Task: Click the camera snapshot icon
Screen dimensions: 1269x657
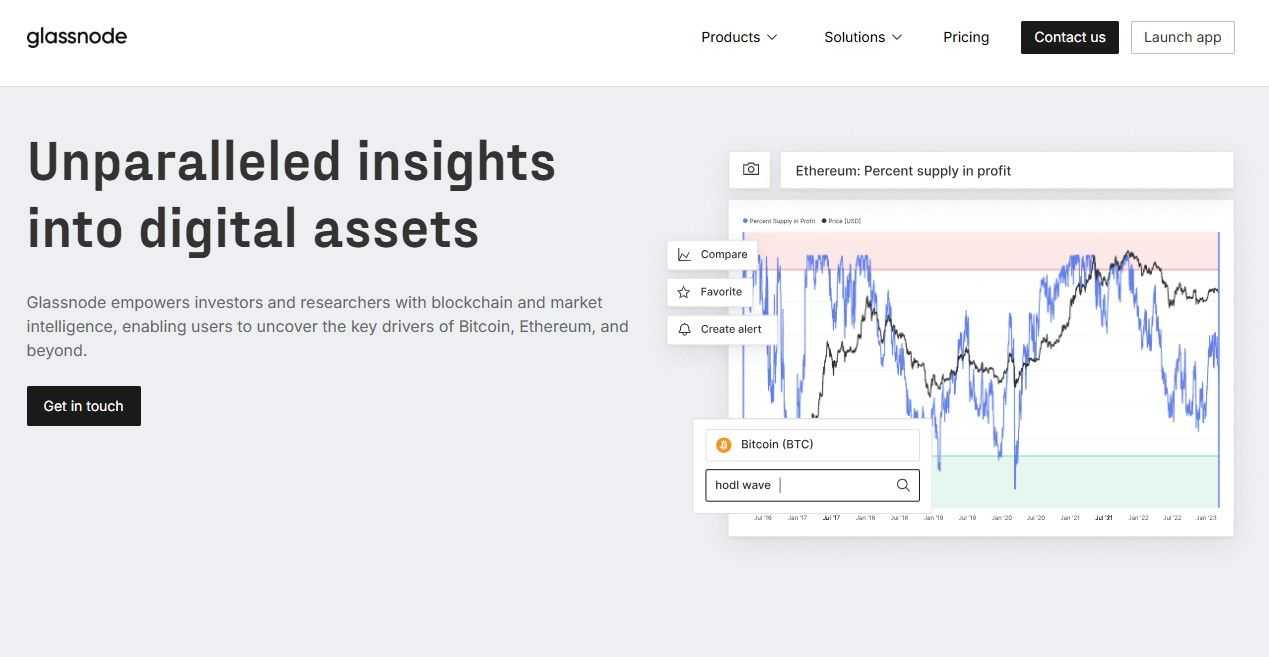Action: (751, 170)
